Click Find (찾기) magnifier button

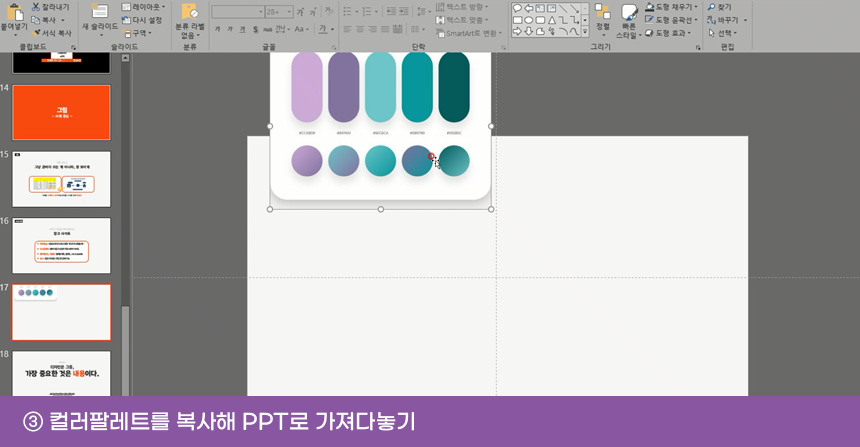point(720,7)
